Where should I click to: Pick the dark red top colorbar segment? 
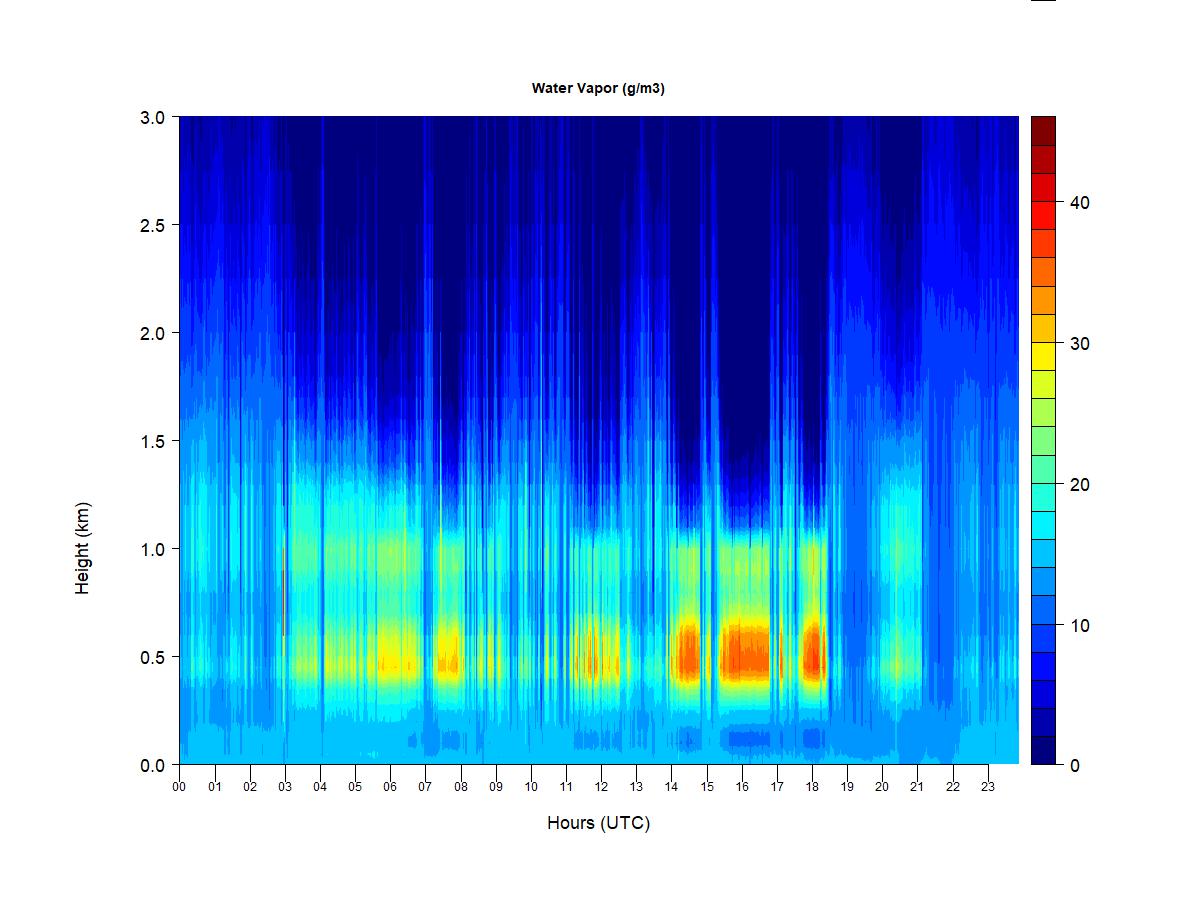1043,131
